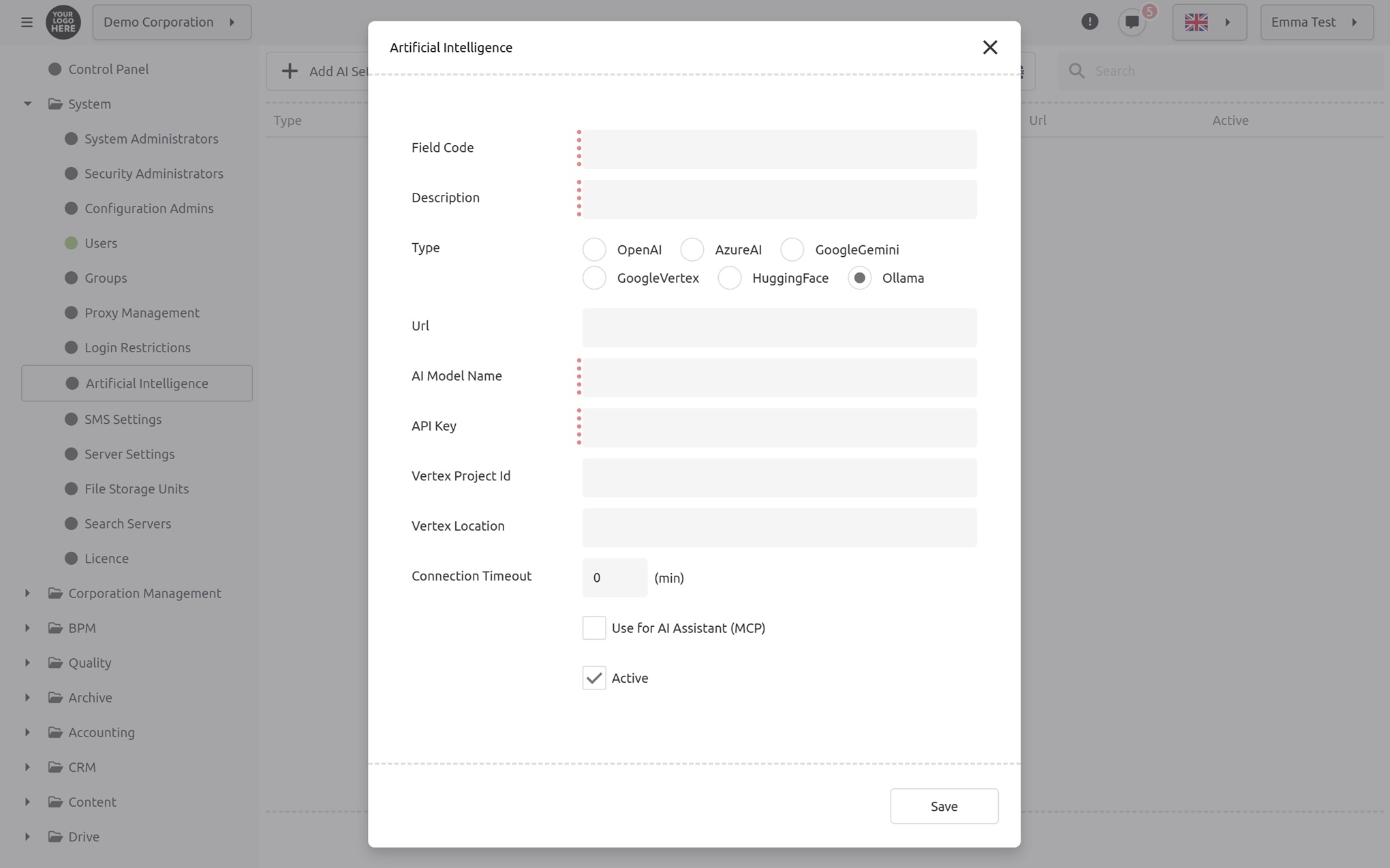The width and height of the screenshot is (1390, 868).
Task: Open the Demo Corporation dropdown
Action: [172, 22]
